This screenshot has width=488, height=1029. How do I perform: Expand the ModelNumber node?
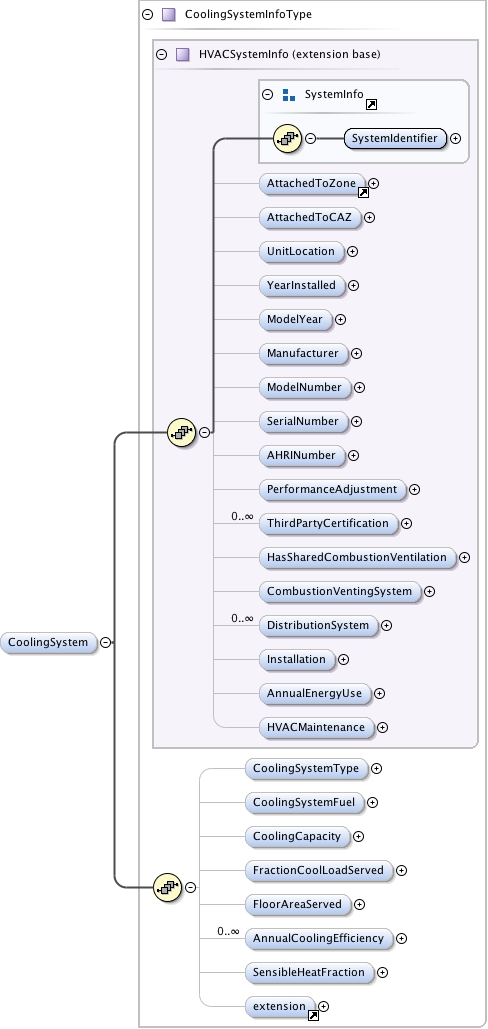pyautogui.click(x=359, y=387)
